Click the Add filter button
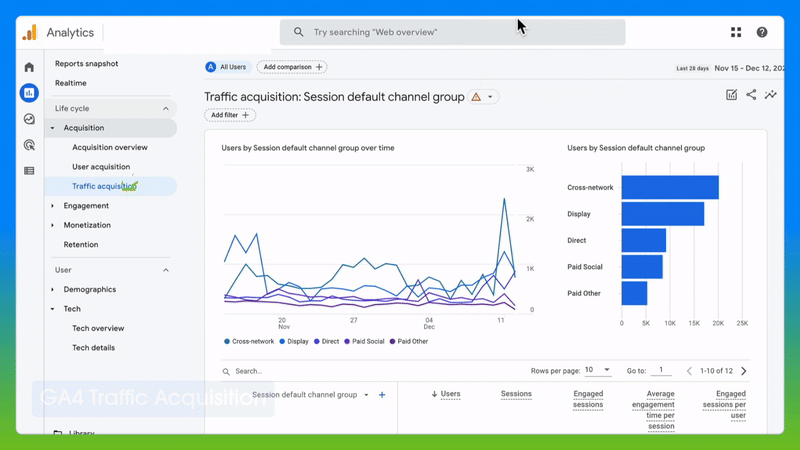This screenshot has height=450, width=800. (x=230, y=115)
